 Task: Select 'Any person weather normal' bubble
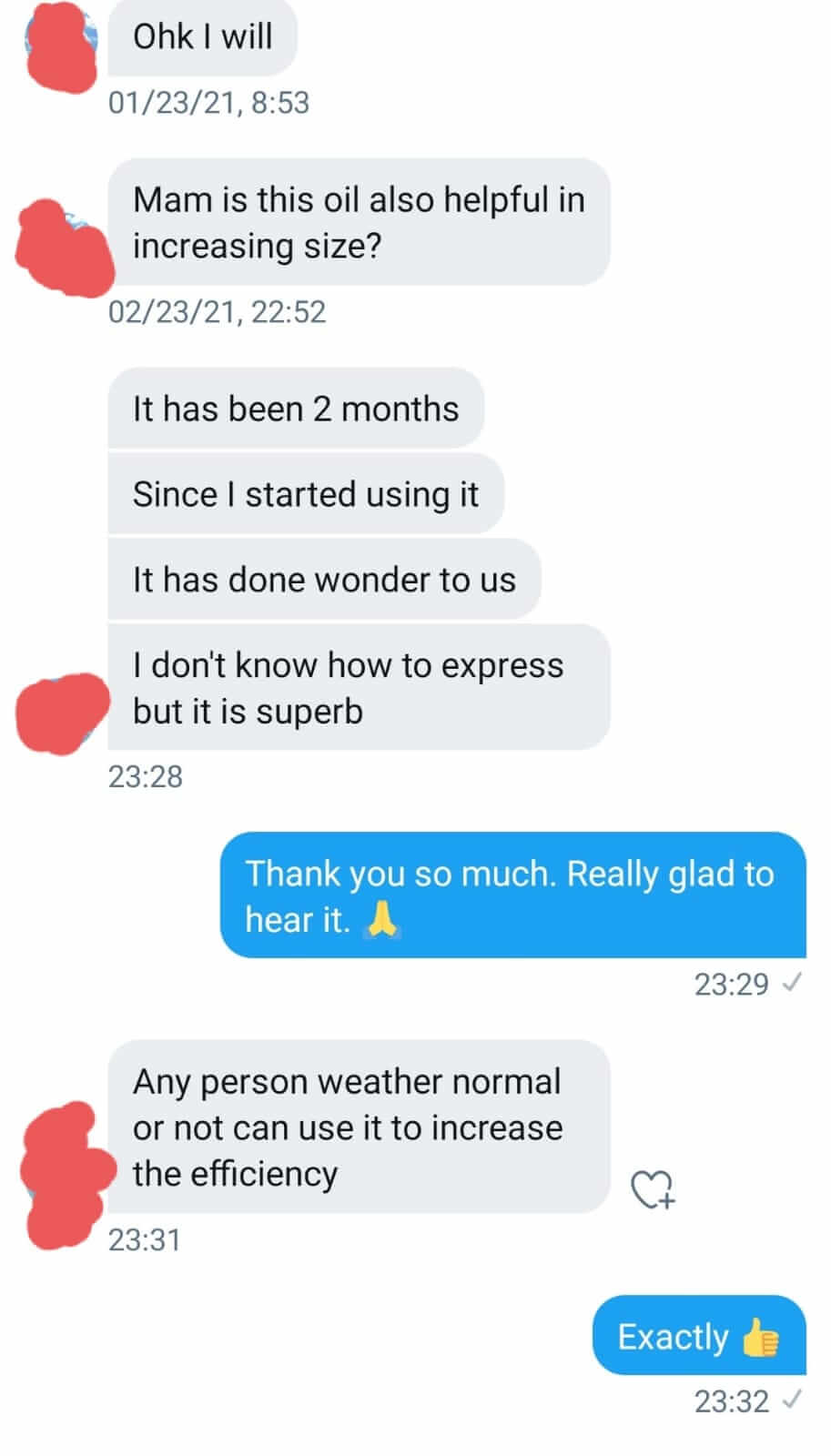359,1127
